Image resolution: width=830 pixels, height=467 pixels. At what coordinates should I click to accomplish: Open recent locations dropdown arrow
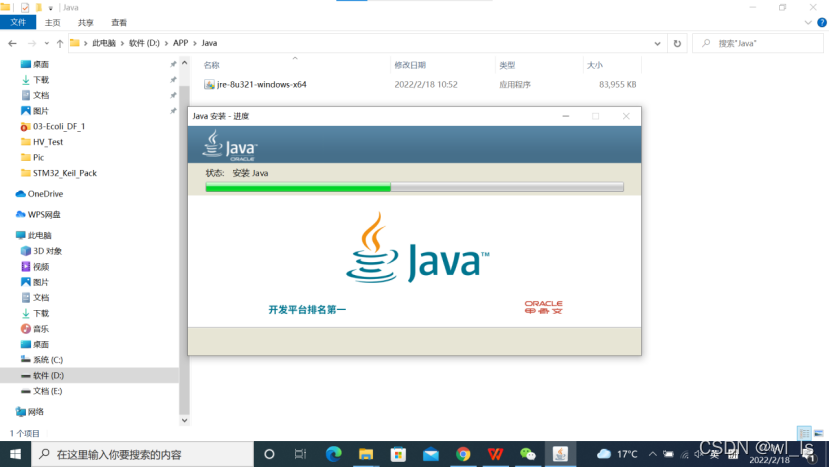(47, 43)
